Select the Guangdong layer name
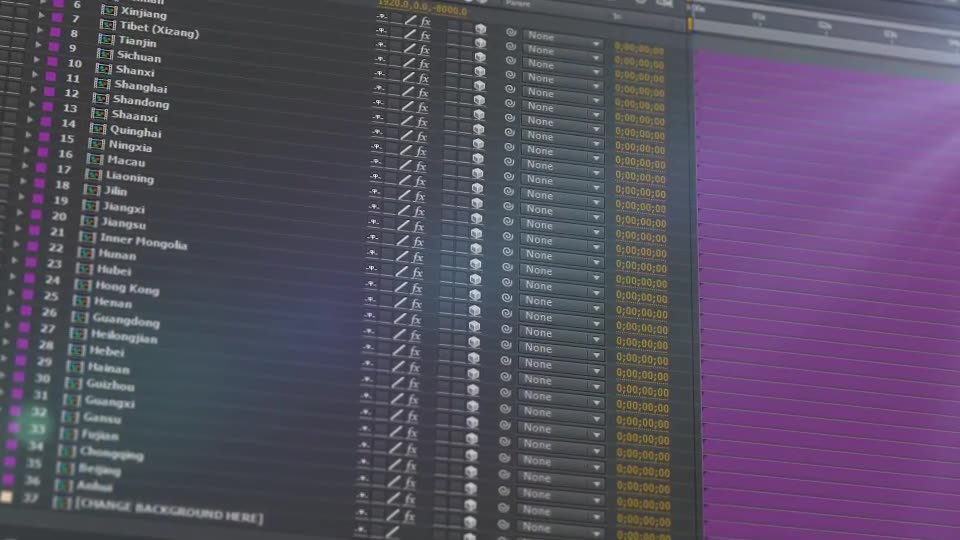 pyautogui.click(x=126, y=320)
